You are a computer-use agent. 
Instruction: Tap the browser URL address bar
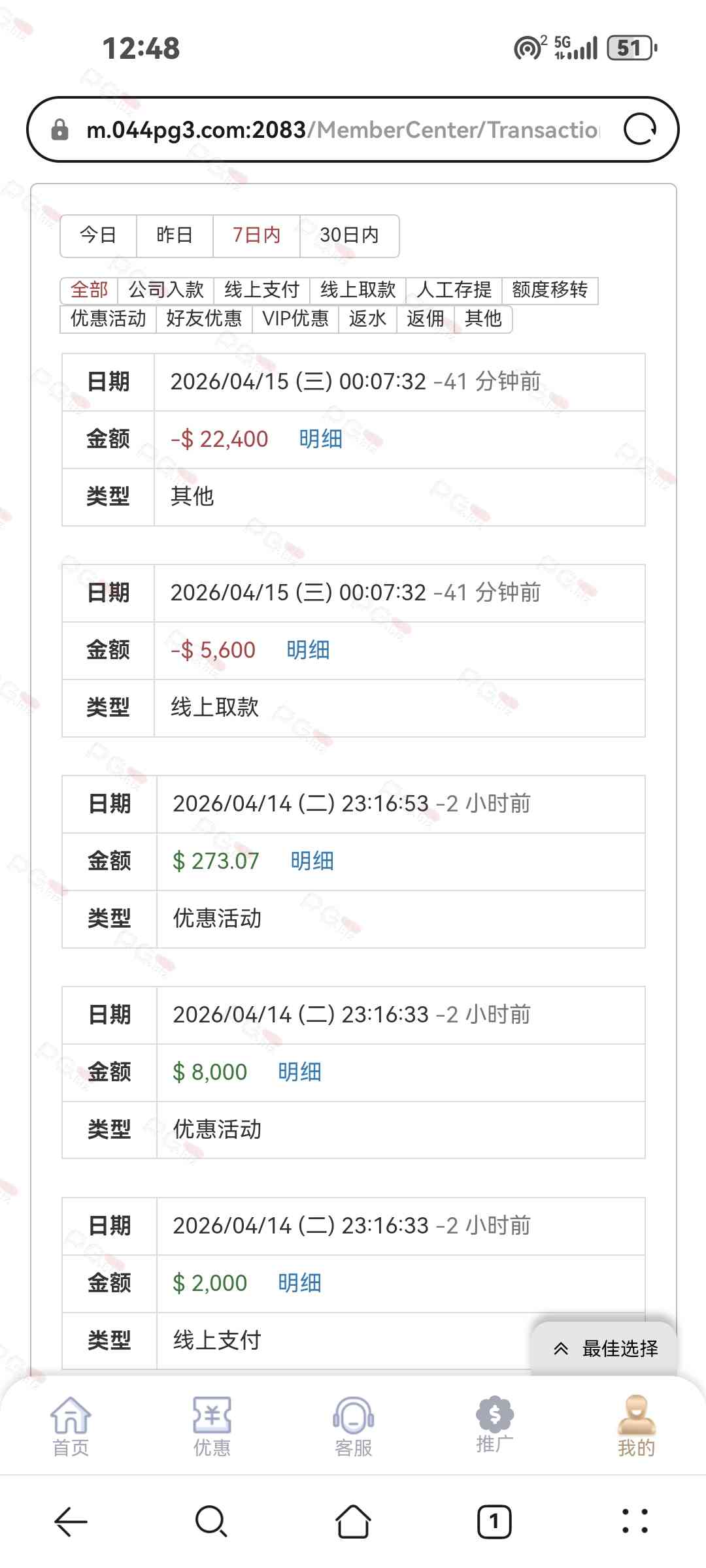tap(340, 129)
